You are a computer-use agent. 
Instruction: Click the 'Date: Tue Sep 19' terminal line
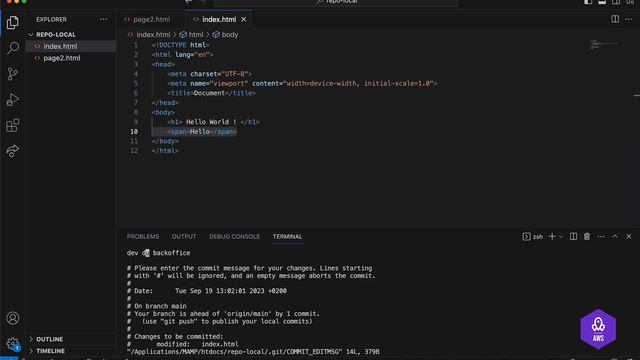207,291
